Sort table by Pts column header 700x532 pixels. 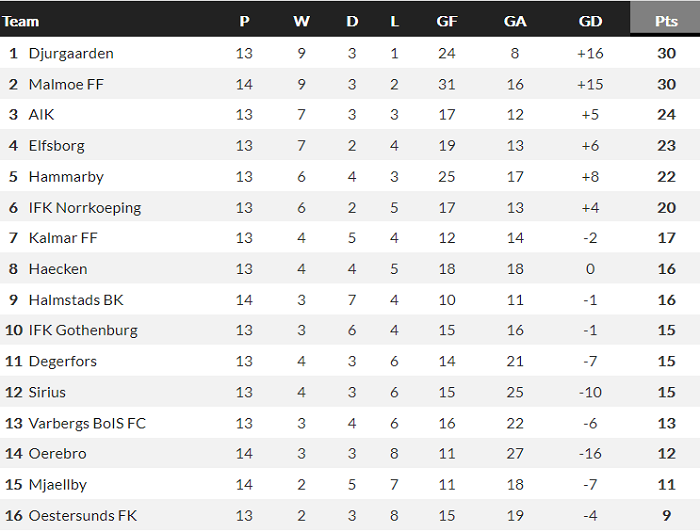[663, 21]
